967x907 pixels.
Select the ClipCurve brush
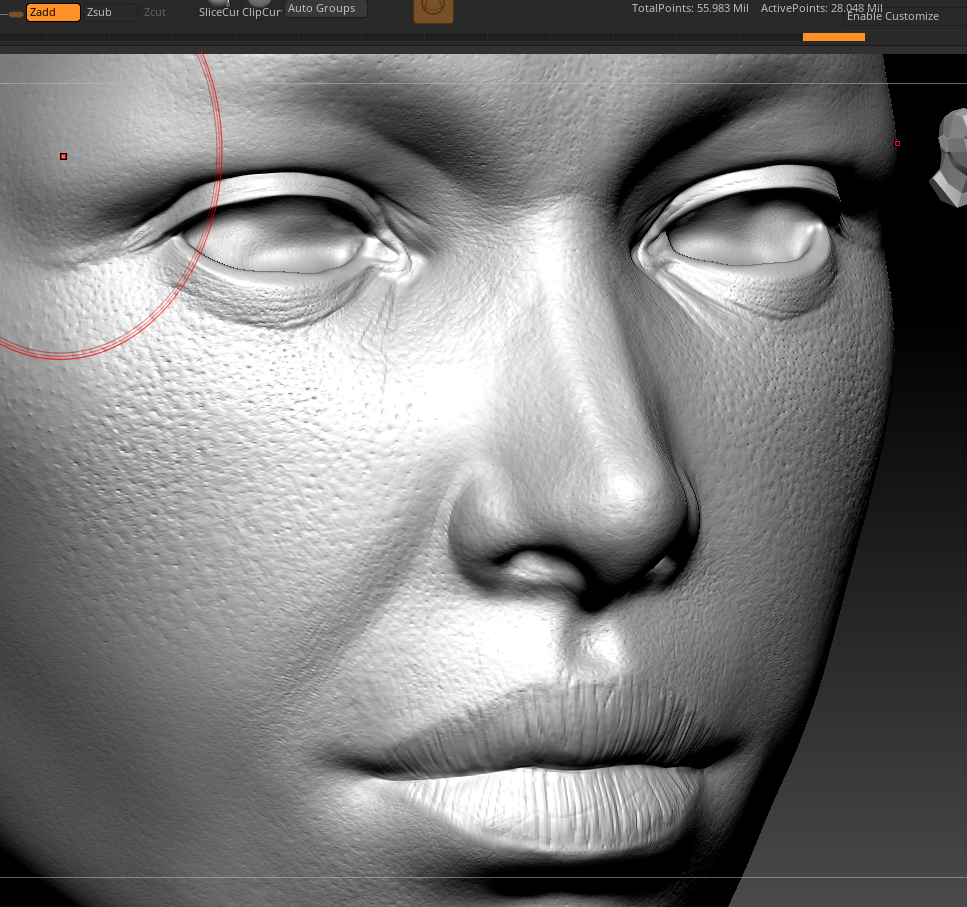click(261, 10)
